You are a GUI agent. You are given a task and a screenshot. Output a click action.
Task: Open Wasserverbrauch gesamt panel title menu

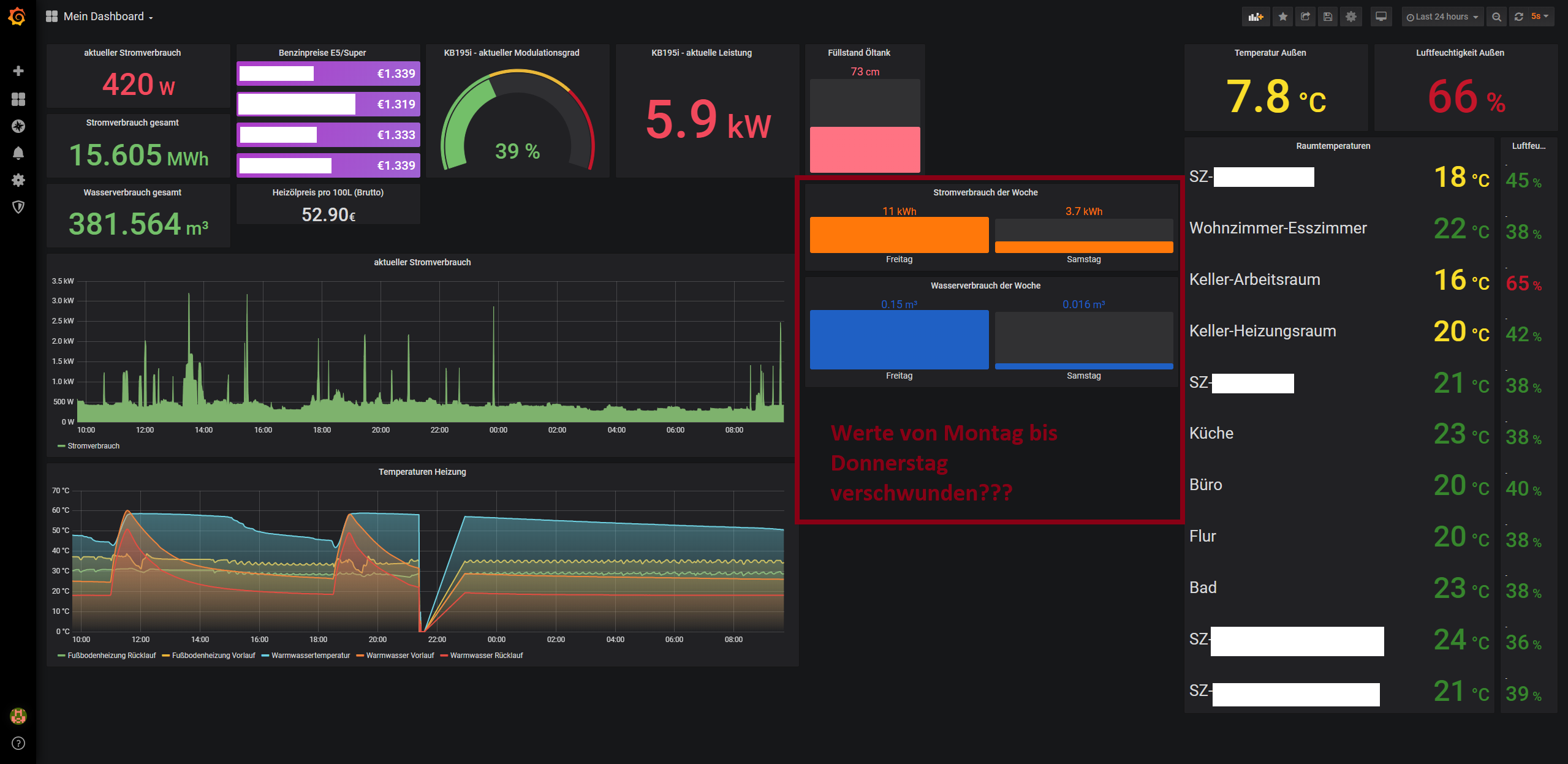(x=132, y=192)
